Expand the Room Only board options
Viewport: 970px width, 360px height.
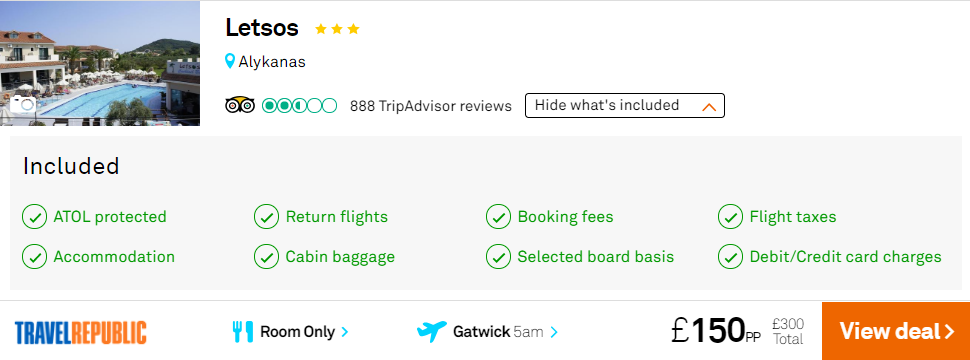point(304,332)
